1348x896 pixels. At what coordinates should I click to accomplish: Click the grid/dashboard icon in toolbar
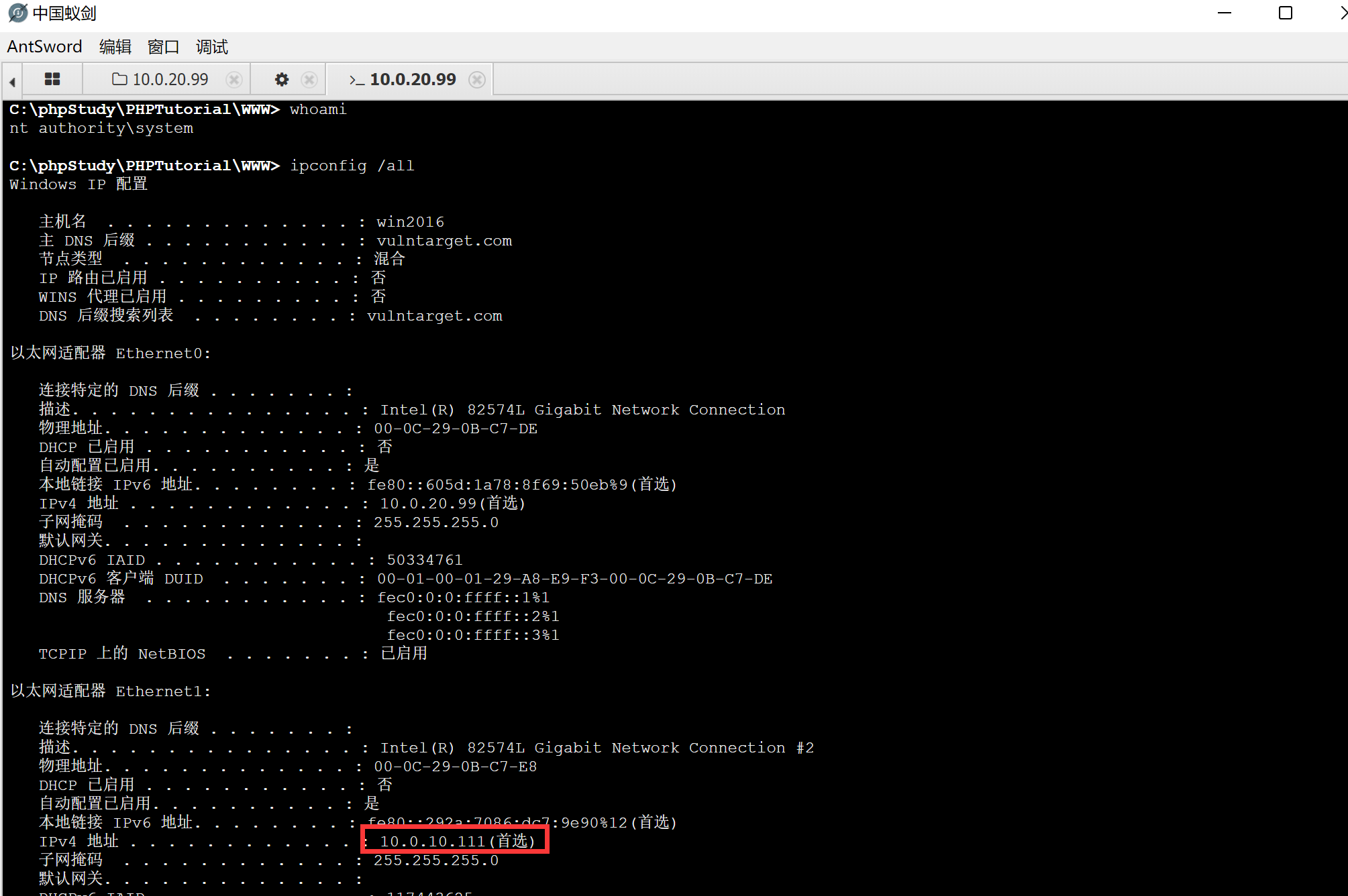[53, 79]
